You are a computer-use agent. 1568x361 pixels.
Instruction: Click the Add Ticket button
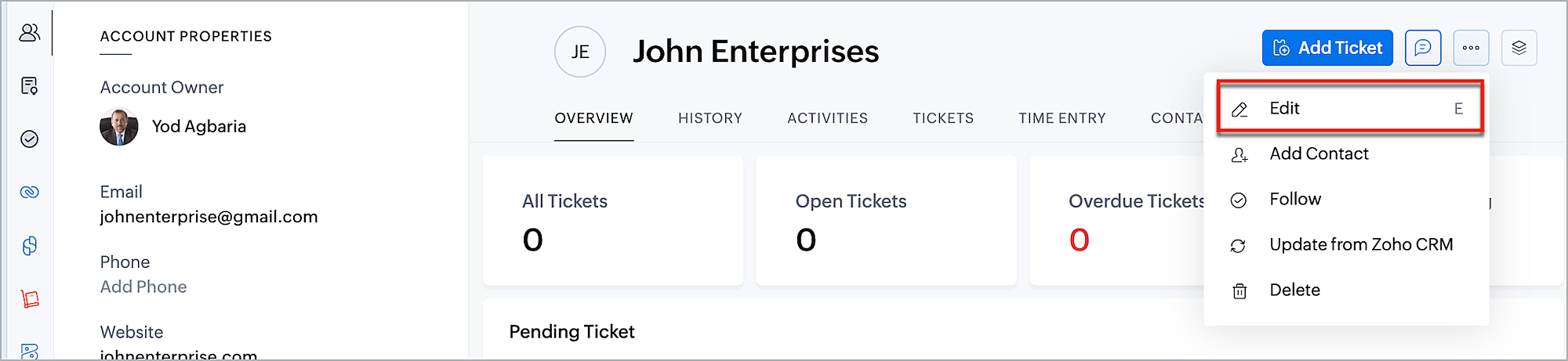[x=1327, y=49]
